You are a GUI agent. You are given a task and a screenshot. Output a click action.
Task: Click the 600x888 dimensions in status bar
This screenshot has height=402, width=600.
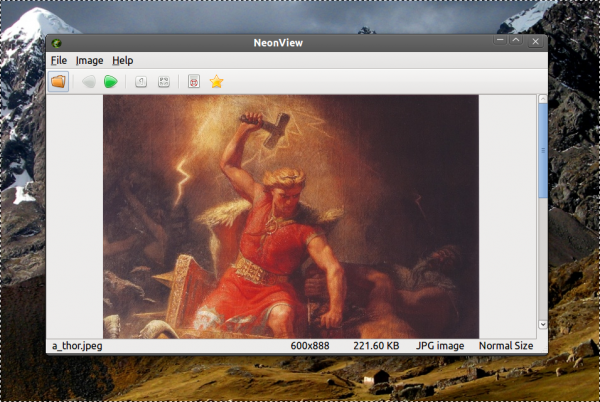click(x=310, y=346)
